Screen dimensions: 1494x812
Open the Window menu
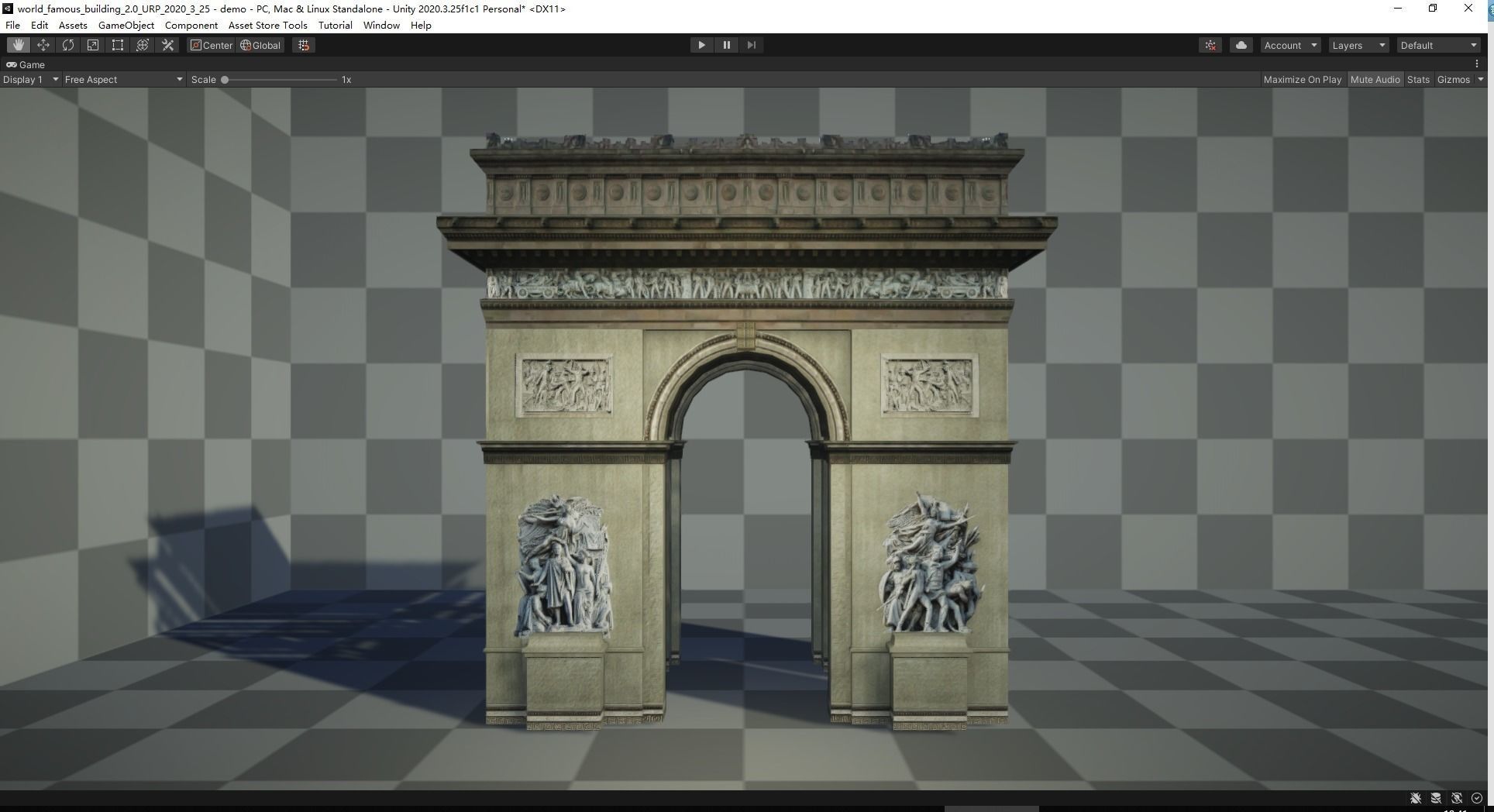tap(381, 25)
